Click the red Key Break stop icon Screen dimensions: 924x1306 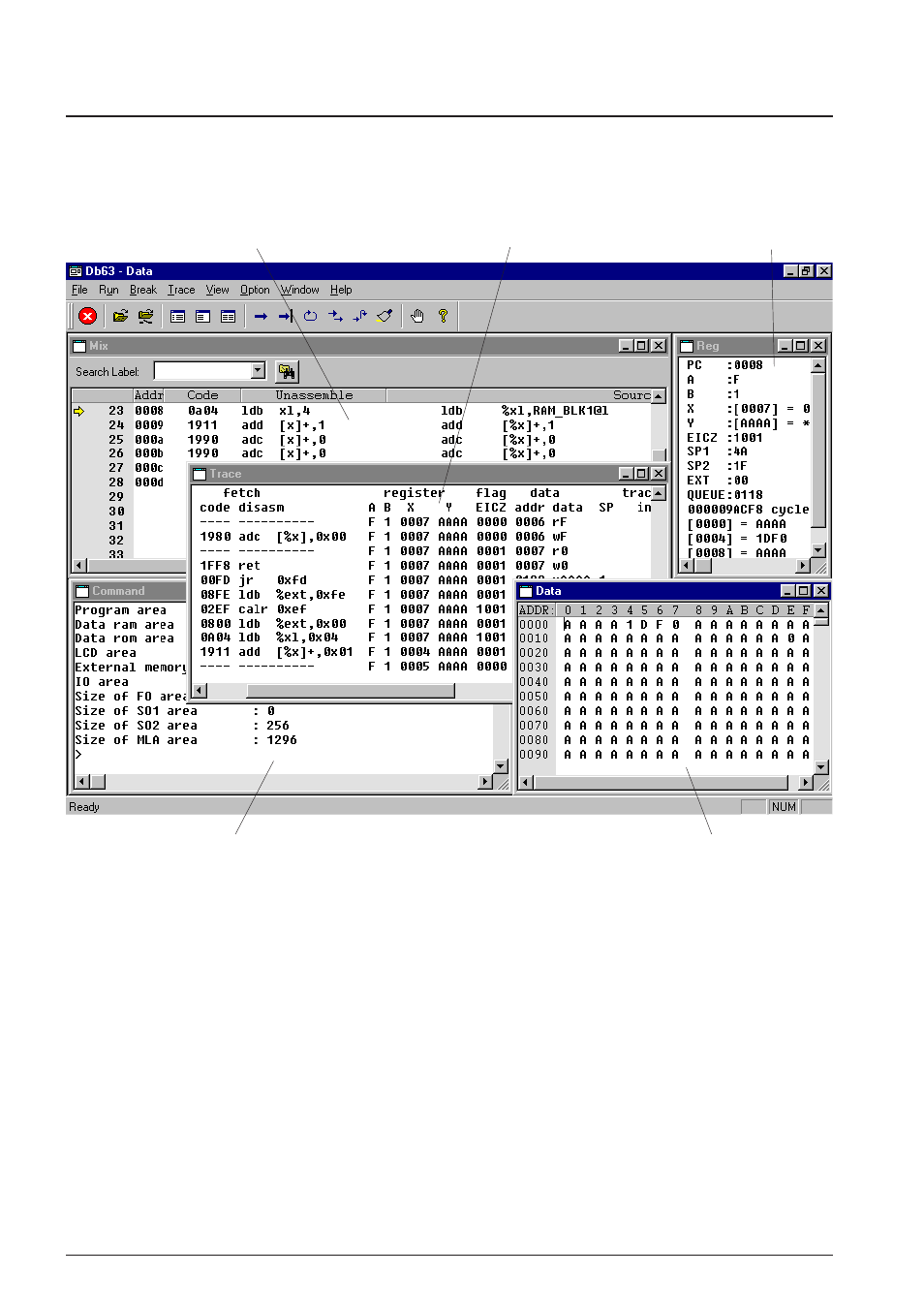point(87,316)
